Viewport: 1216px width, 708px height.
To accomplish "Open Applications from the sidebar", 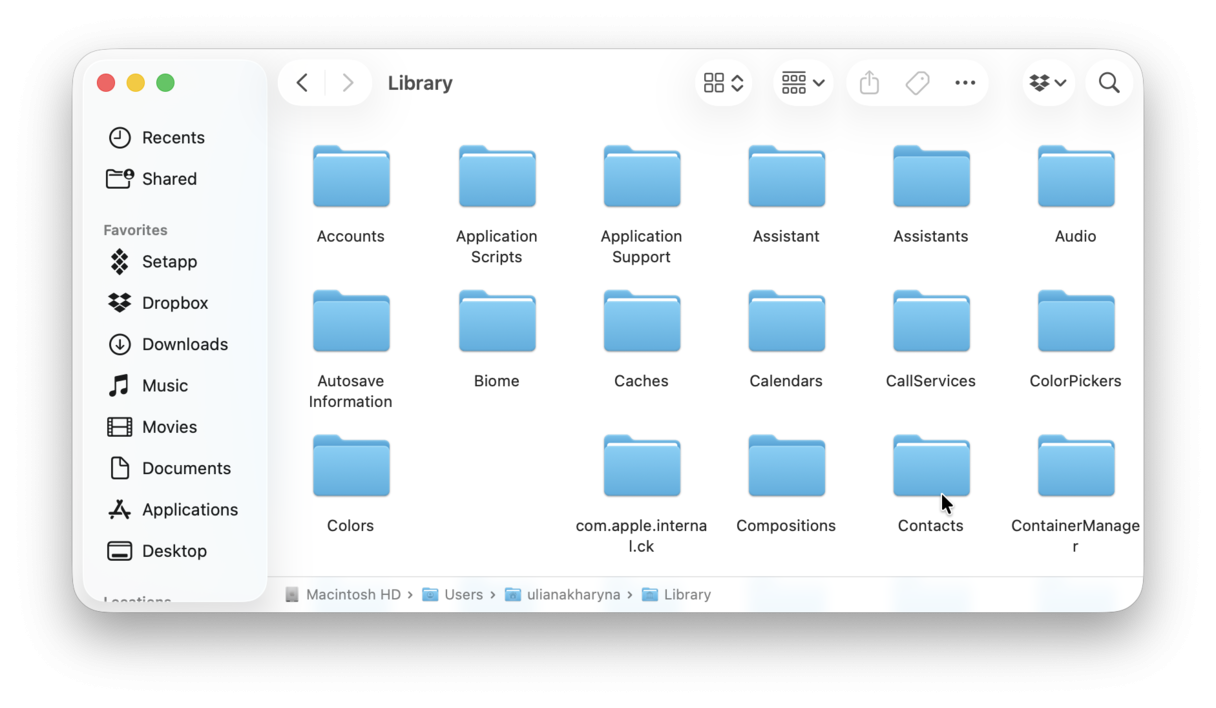I will point(190,509).
